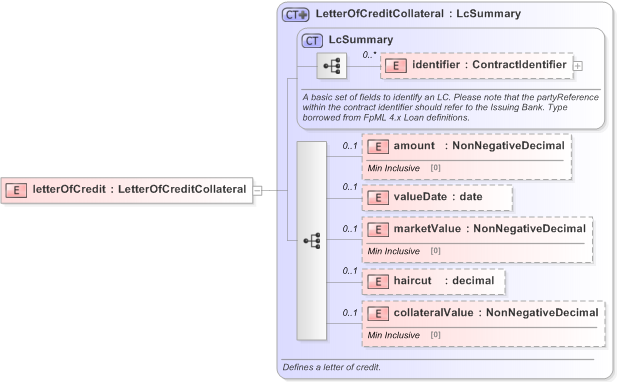Click 'Defines a letter of credit.' annotation
Viewport: 617px width, 382px height.
coord(331,367)
